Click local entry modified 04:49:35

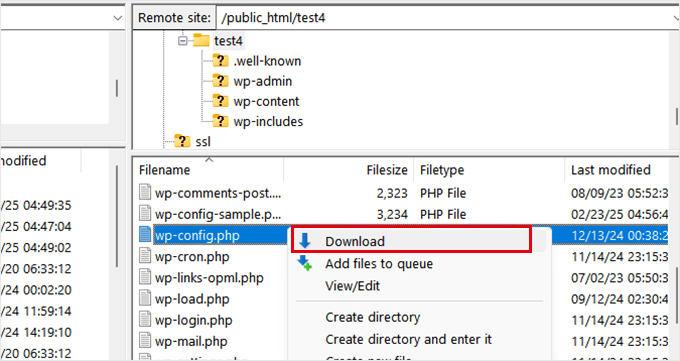click(x=36, y=205)
